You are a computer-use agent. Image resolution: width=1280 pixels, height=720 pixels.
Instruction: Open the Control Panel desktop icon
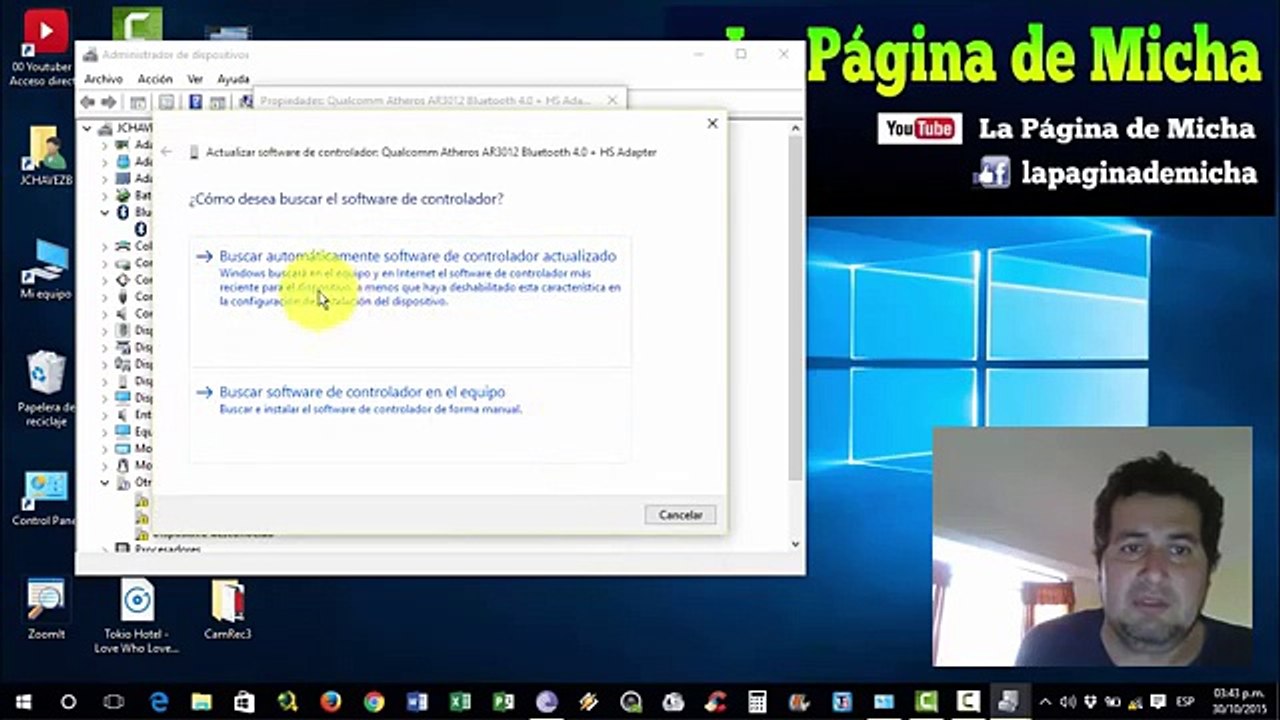pos(45,498)
